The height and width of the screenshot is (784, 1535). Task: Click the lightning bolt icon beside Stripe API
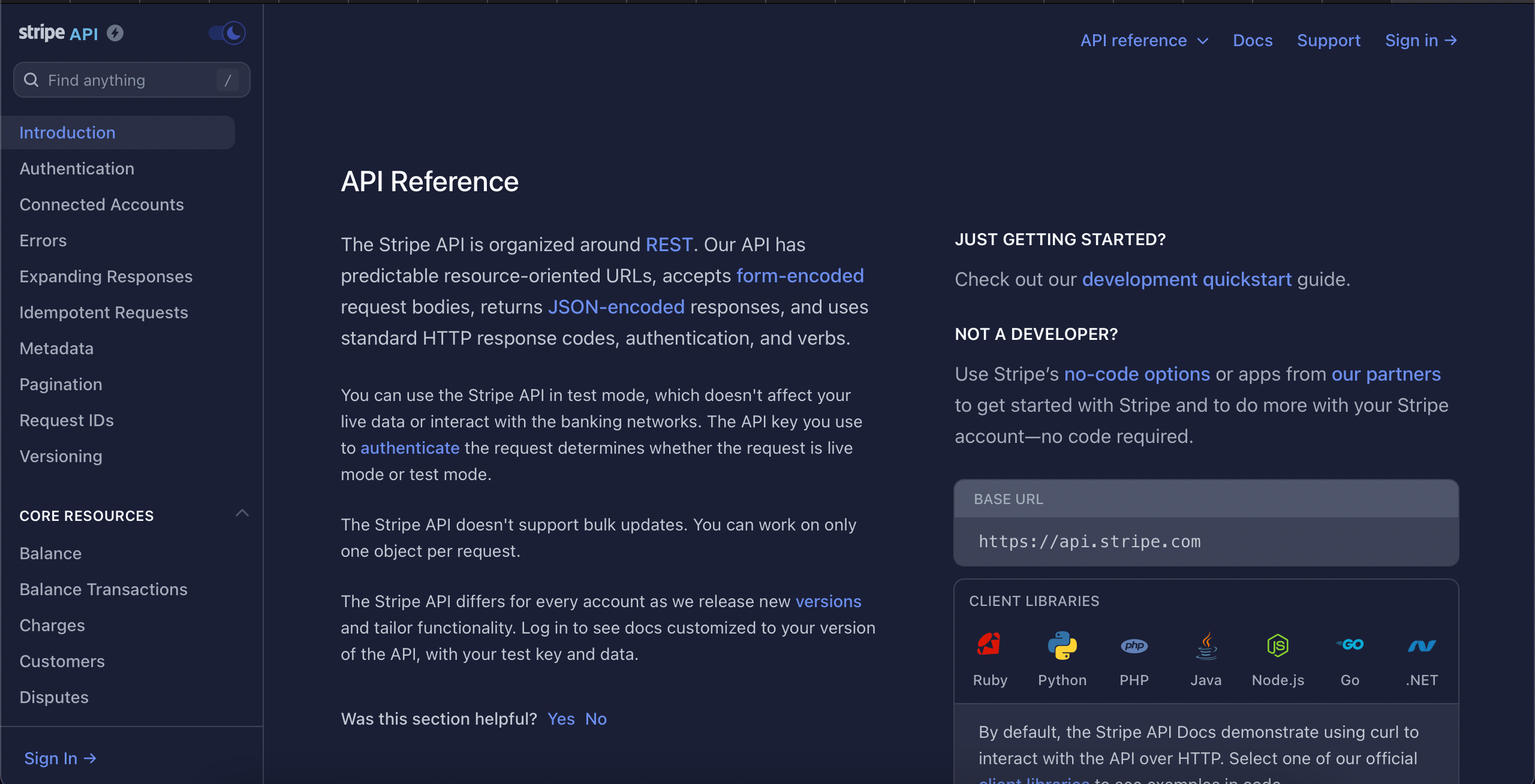(x=115, y=33)
